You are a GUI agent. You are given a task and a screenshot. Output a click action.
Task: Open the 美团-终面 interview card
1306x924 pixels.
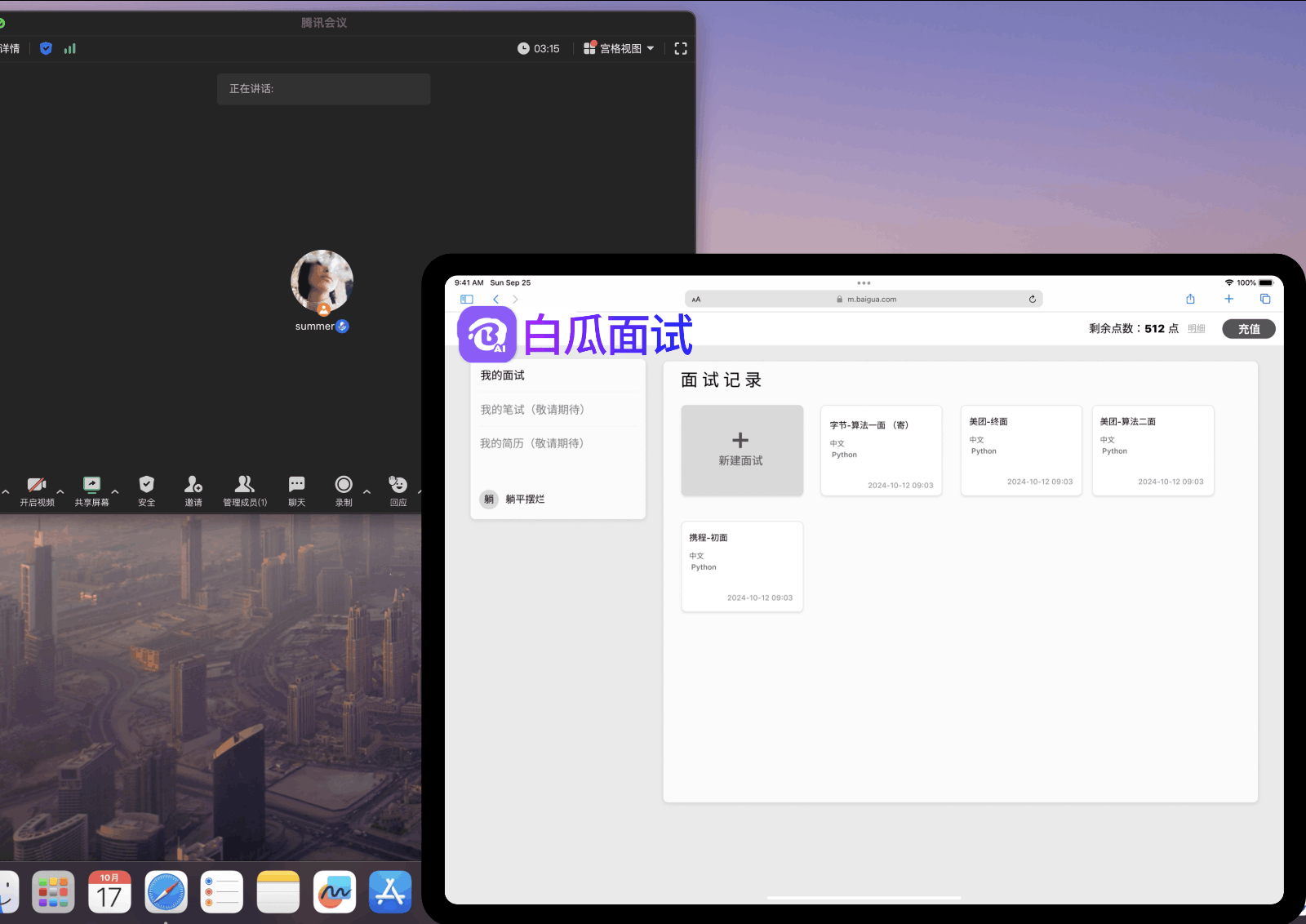tap(1021, 450)
